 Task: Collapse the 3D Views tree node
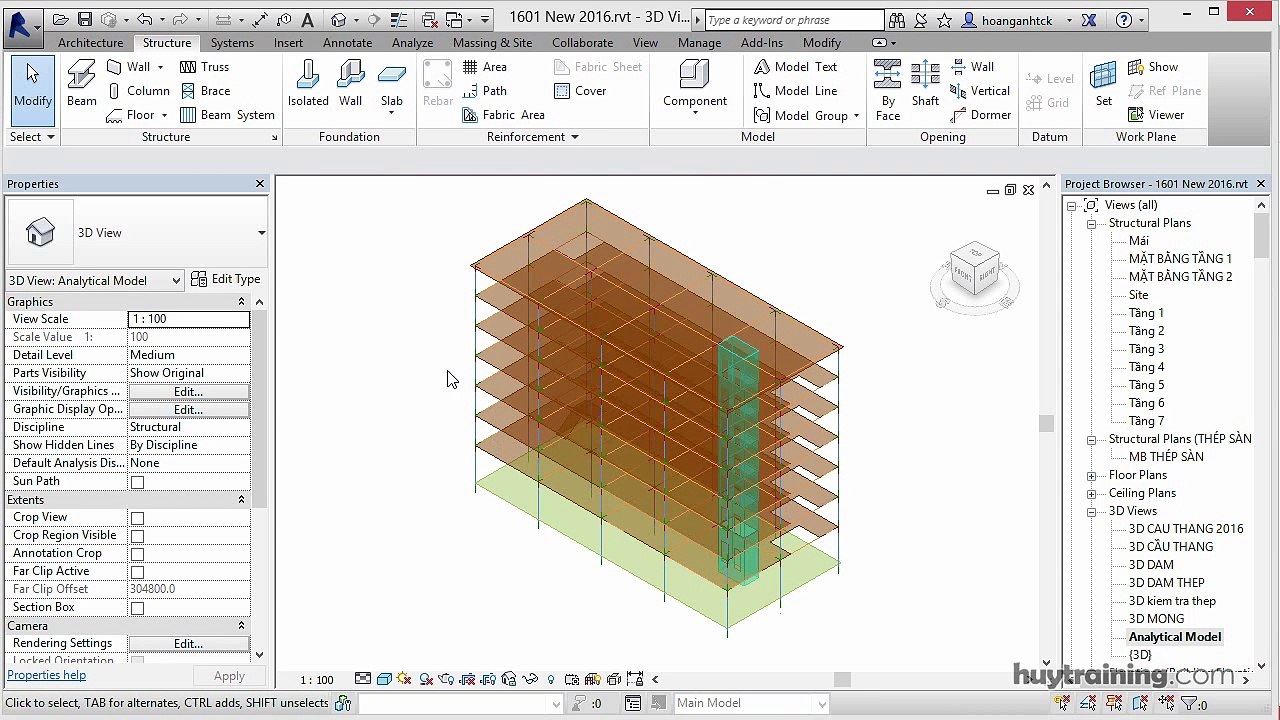point(1092,512)
